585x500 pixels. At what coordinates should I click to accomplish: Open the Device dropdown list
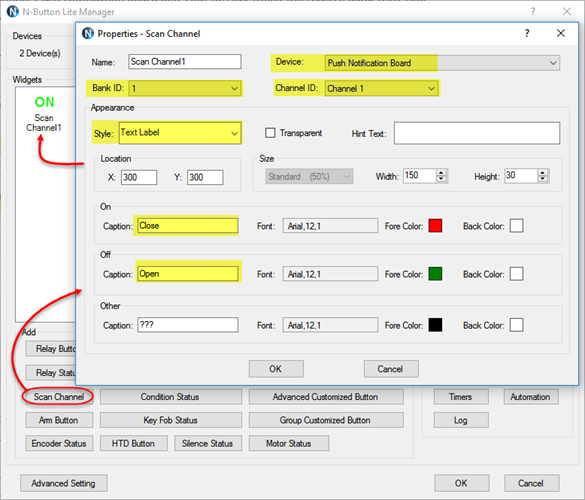click(553, 63)
